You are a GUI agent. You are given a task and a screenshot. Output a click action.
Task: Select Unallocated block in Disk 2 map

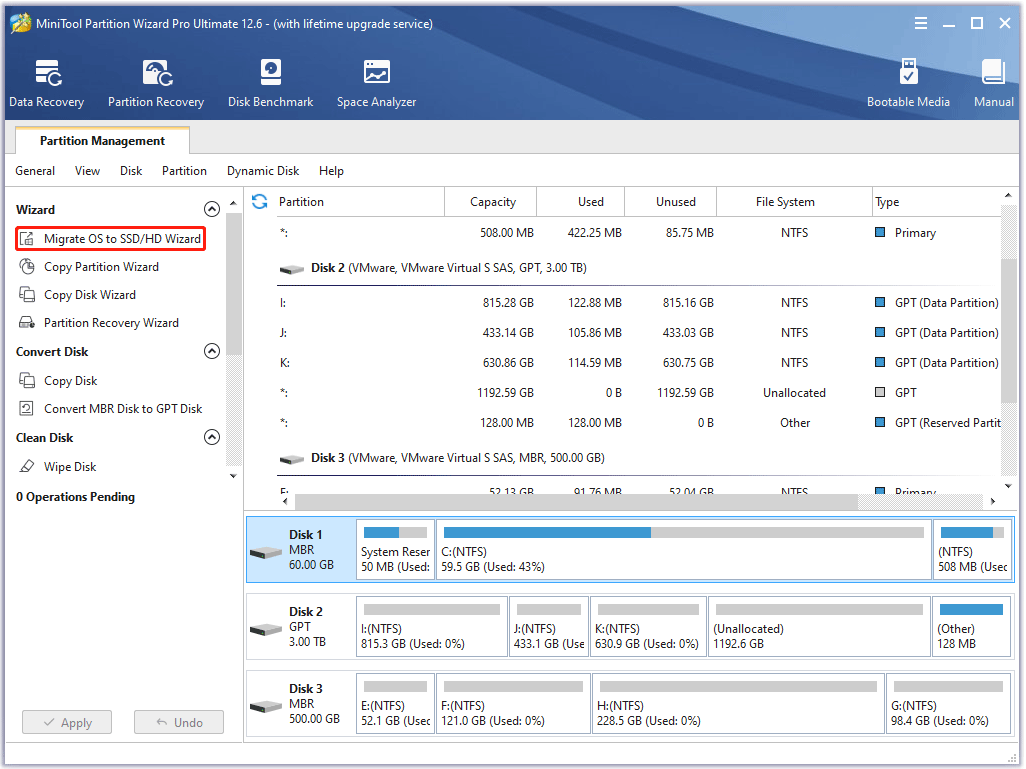pos(819,626)
